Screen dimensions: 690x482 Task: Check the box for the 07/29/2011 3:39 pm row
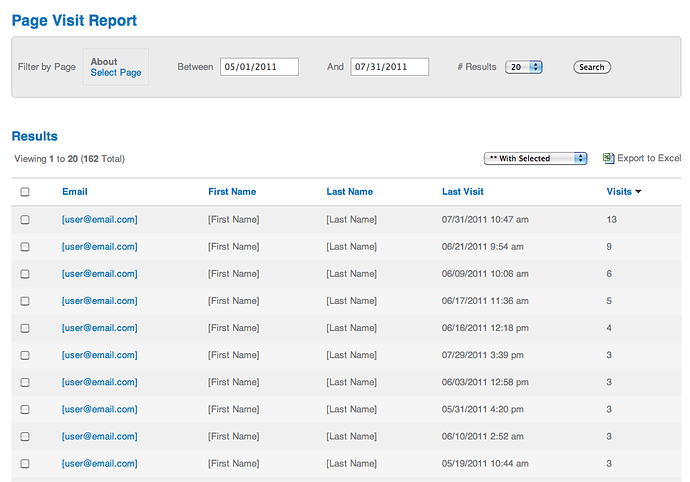tap(25, 355)
